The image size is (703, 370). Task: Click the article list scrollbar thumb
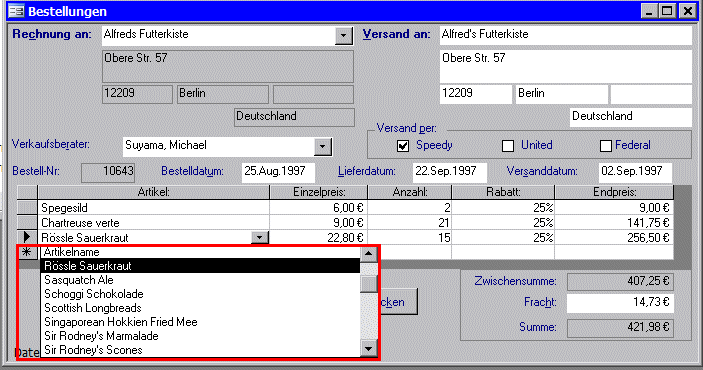point(369,283)
